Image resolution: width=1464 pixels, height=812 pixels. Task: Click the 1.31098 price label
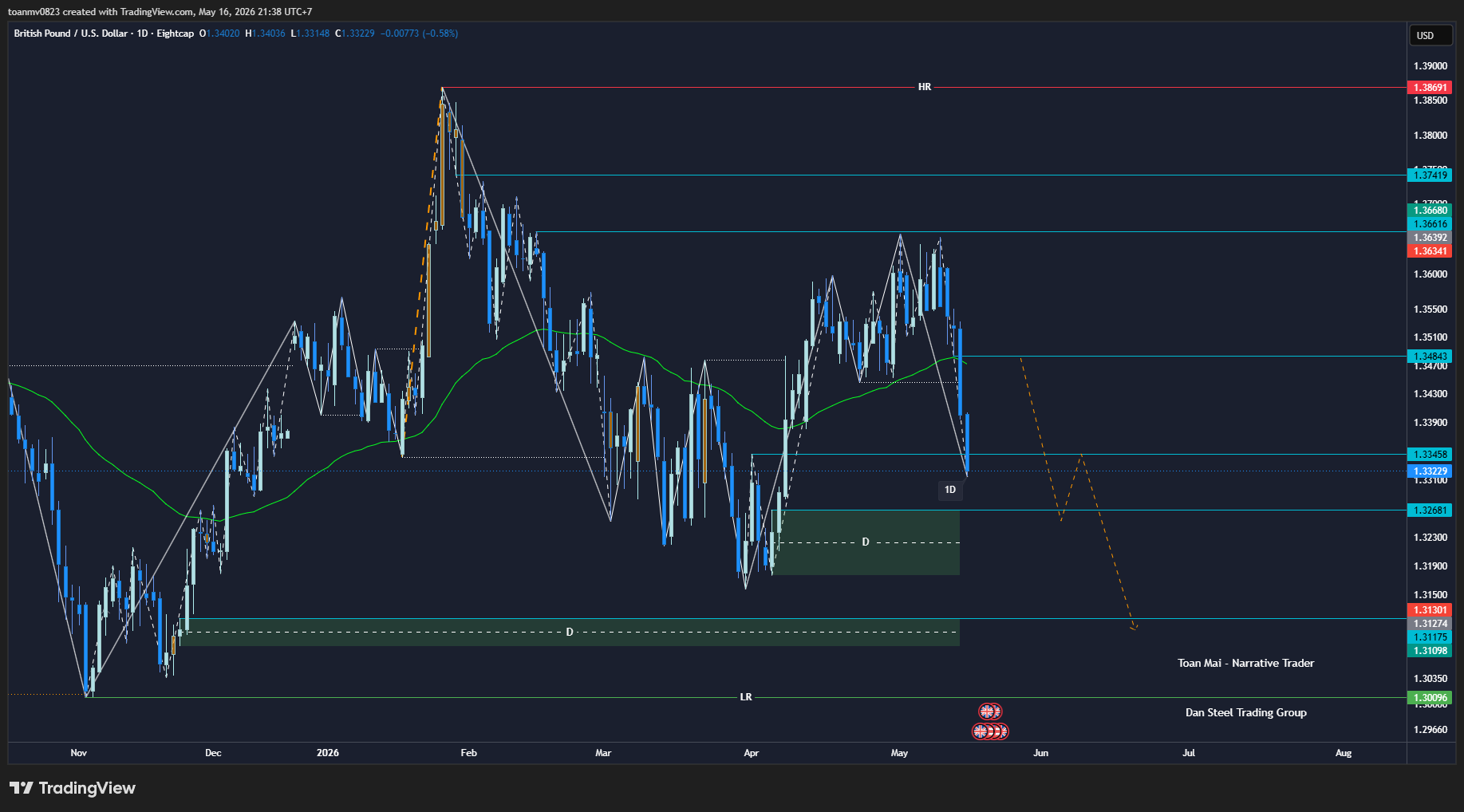pyautogui.click(x=1430, y=651)
